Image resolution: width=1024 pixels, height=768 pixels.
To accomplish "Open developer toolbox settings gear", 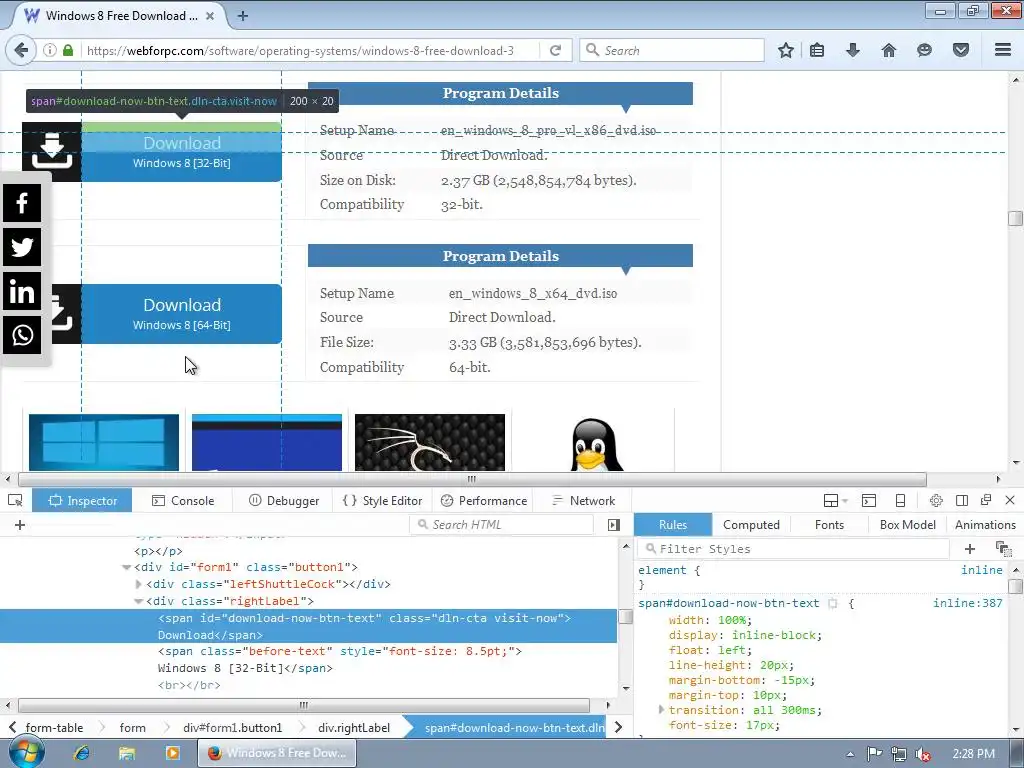I will point(936,501).
